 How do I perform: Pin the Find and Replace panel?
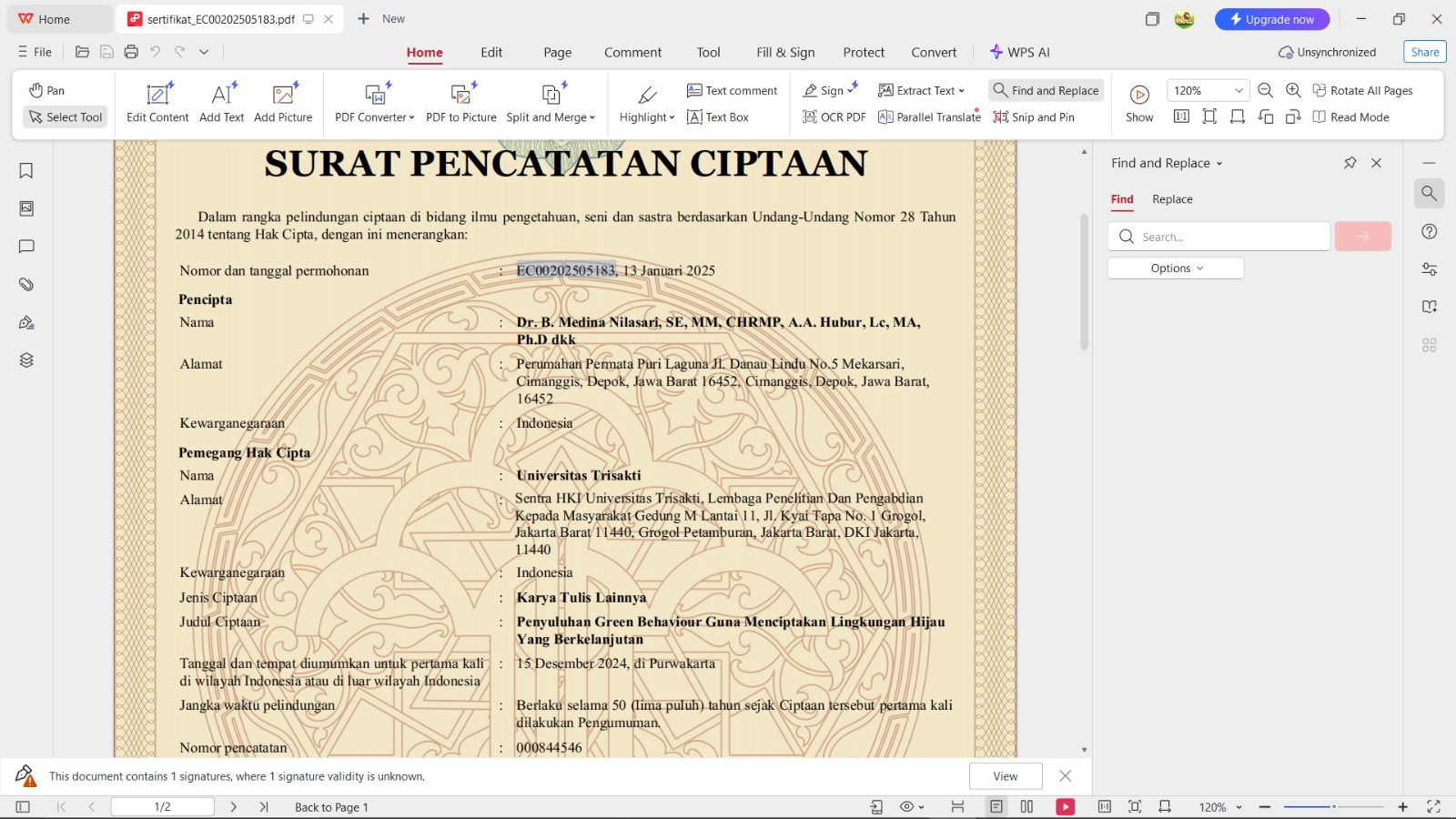tap(1350, 163)
